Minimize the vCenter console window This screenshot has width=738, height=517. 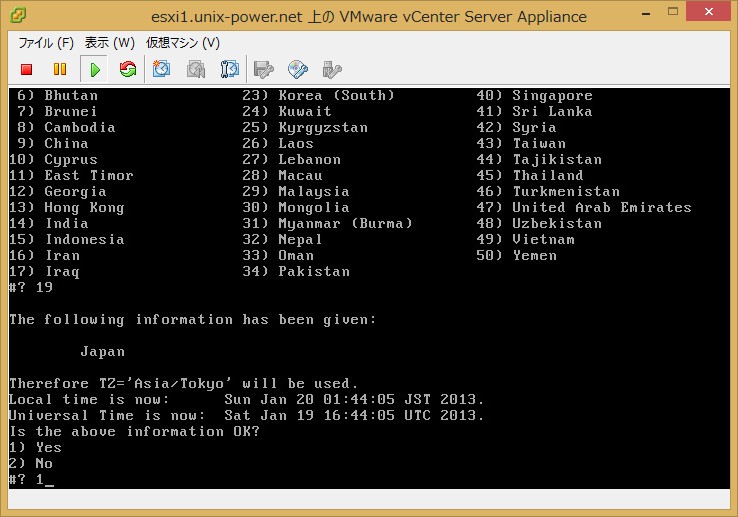(646, 13)
